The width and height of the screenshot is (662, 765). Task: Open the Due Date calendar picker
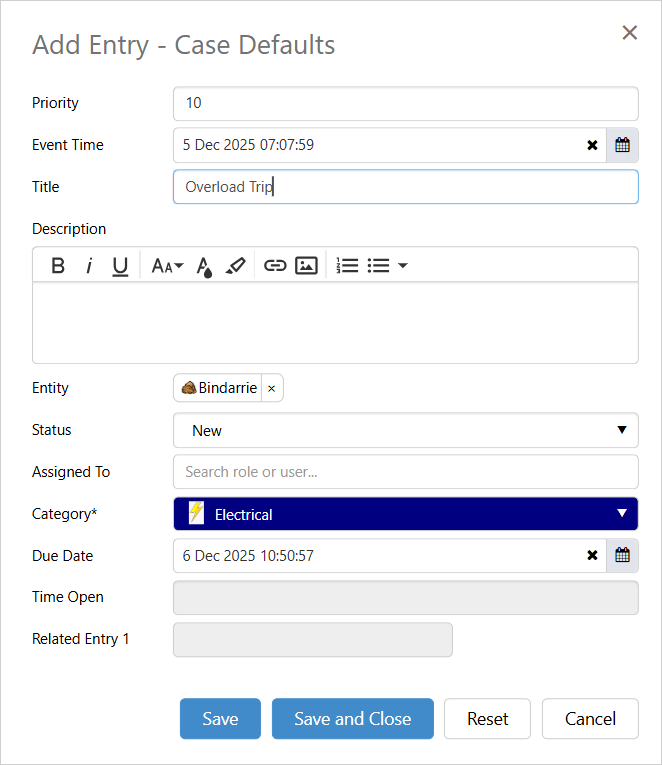click(622, 556)
